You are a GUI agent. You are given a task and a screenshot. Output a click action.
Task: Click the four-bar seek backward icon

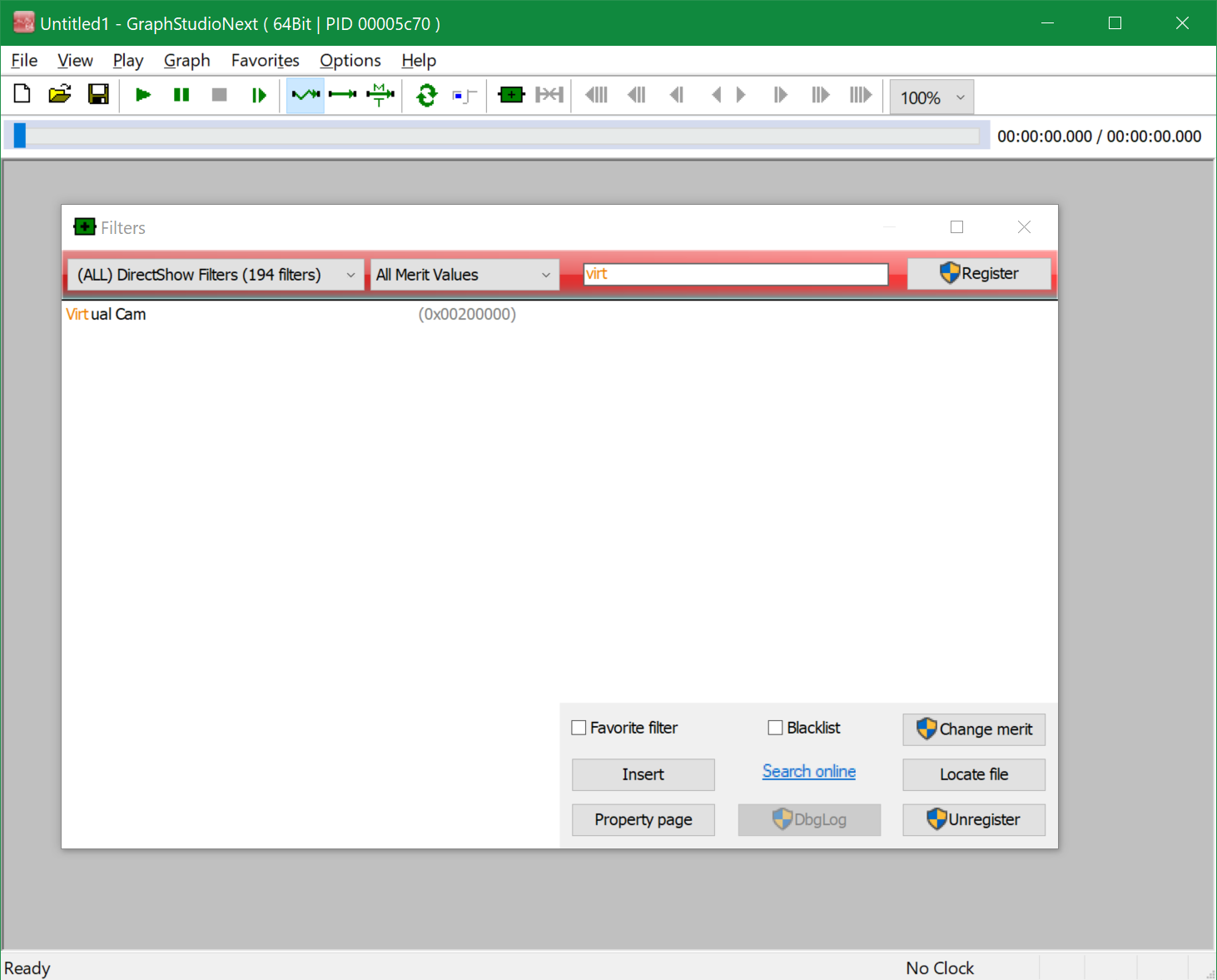pyautogui.click(x=597, y=95)
